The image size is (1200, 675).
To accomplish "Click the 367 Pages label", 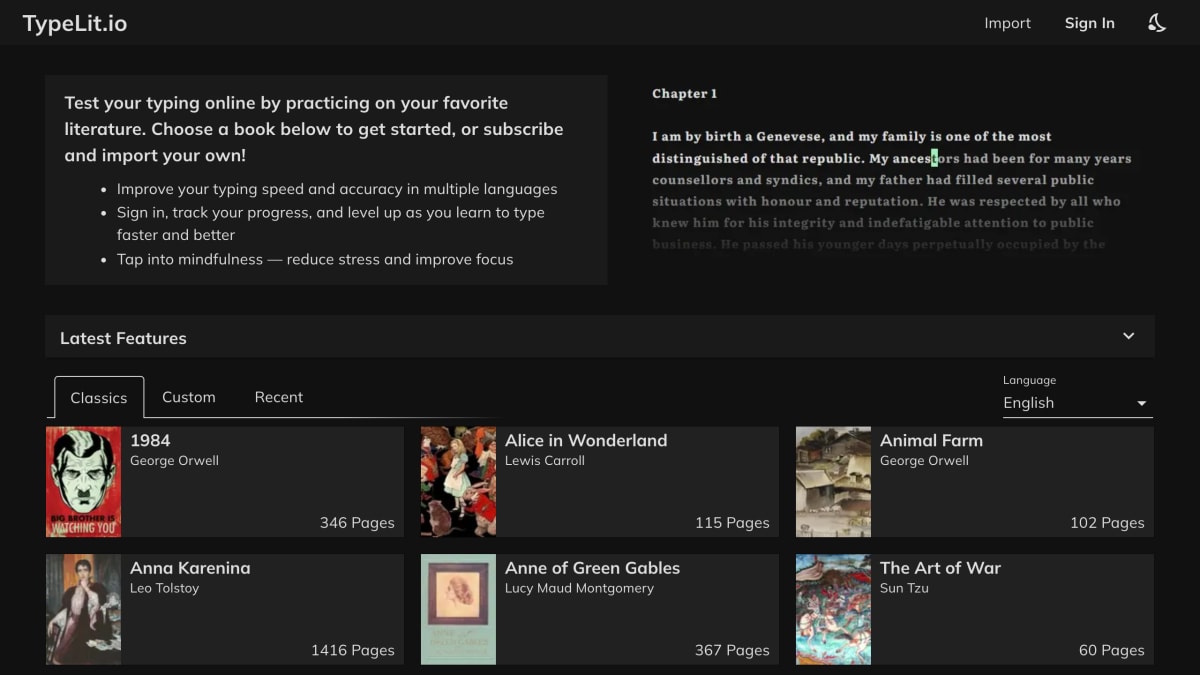I will pyautogui.click(x=732, y=650).
